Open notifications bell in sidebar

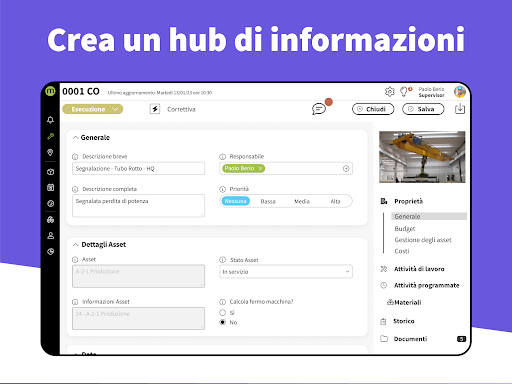point(50,120)
